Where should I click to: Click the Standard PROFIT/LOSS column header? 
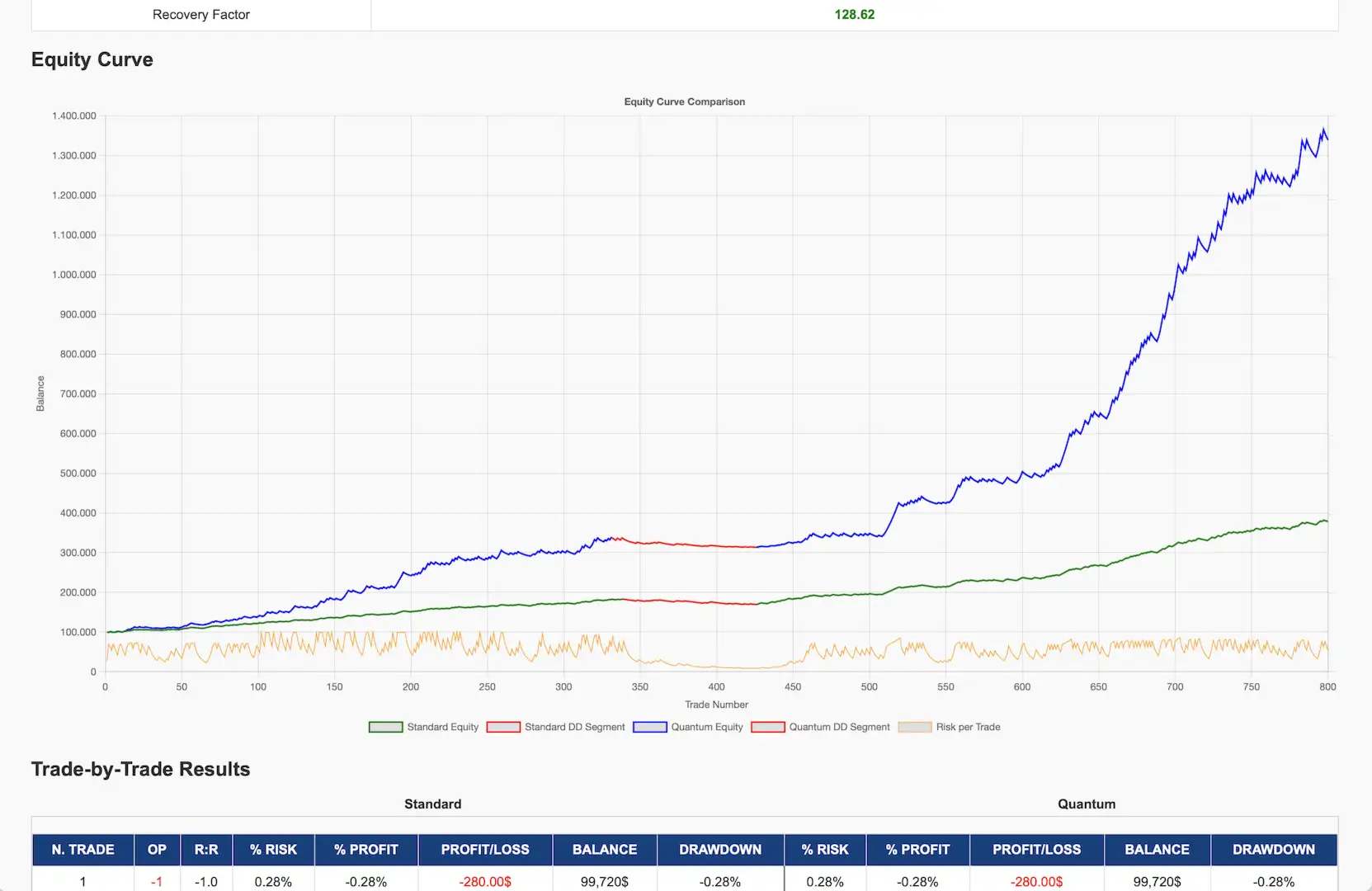(x=485, y=849)
